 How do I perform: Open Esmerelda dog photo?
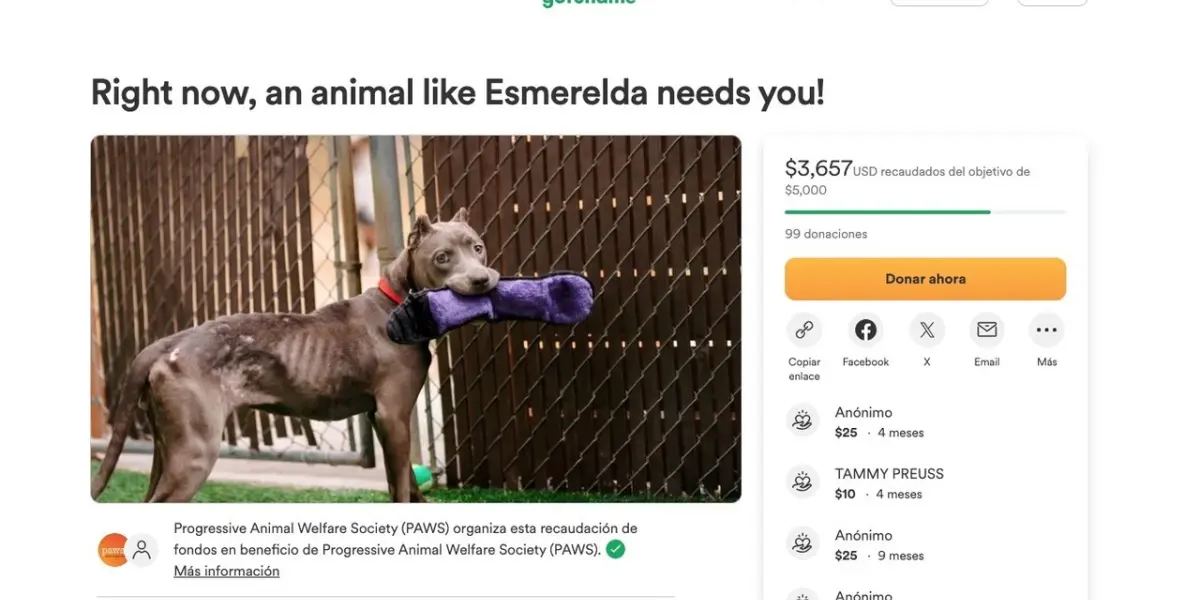point(416,319)
